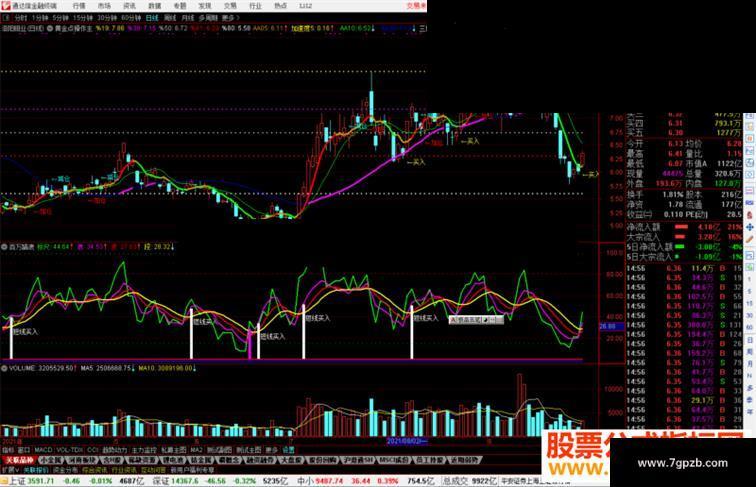Click 净流入额 row in fund flow panel
The width and height of the screenshot is (756, 487).
click(684, 227)
